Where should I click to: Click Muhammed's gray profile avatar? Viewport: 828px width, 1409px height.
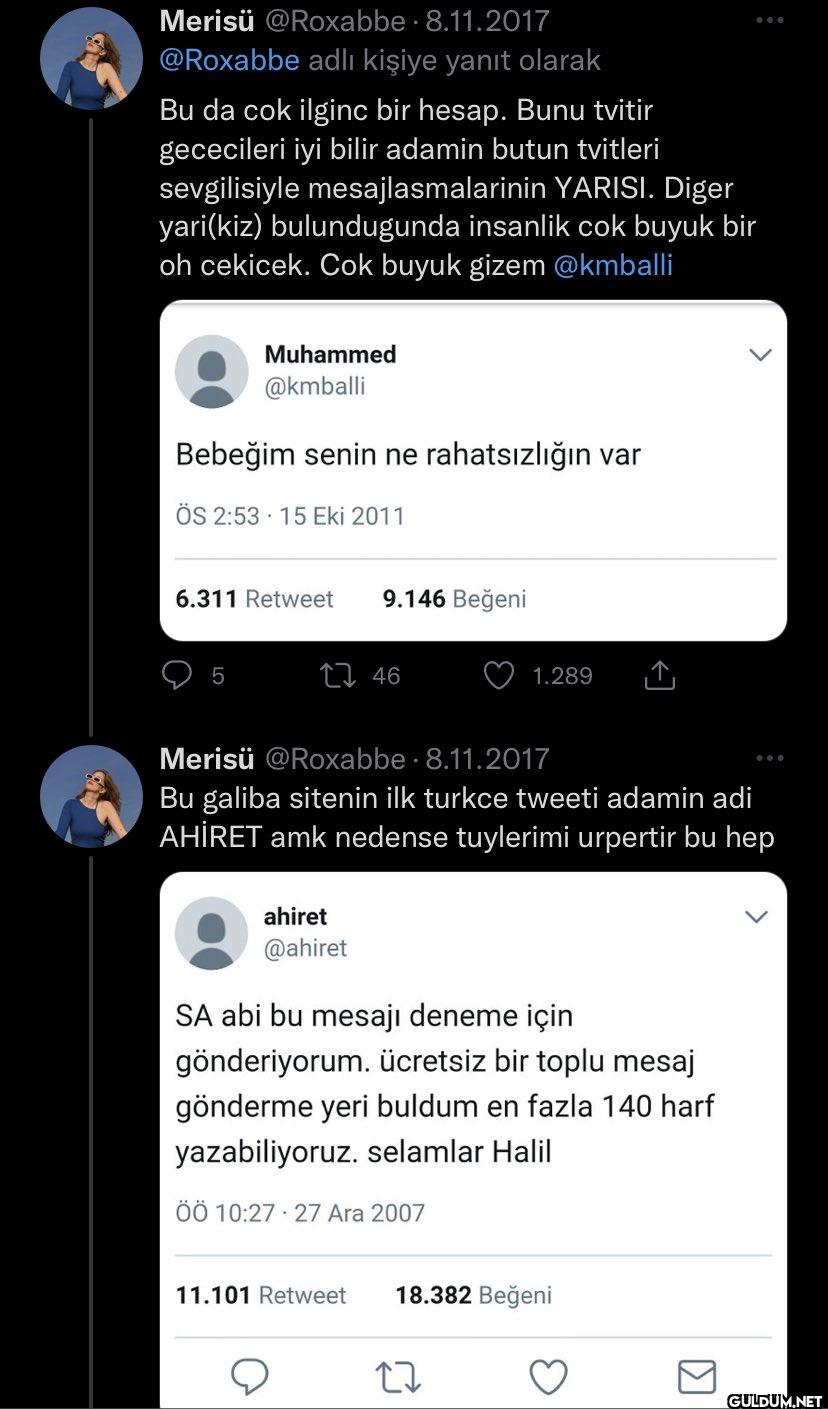212,371
